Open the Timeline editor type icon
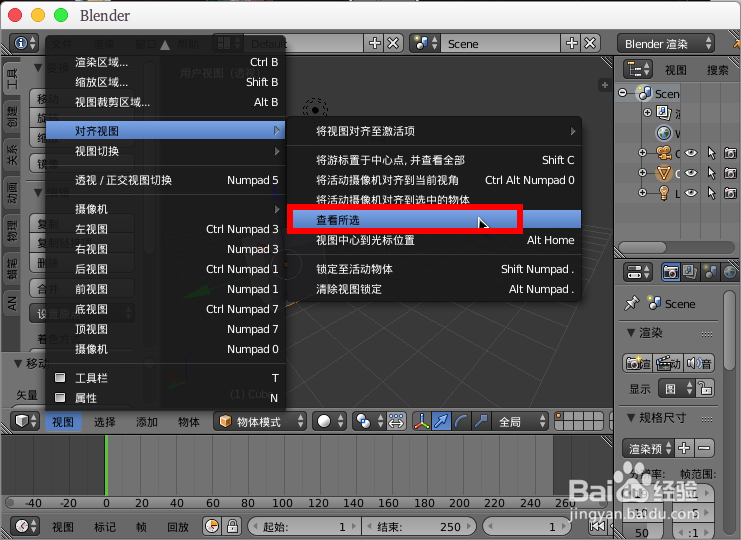This screenshot has height=540, width=741. 25,526
